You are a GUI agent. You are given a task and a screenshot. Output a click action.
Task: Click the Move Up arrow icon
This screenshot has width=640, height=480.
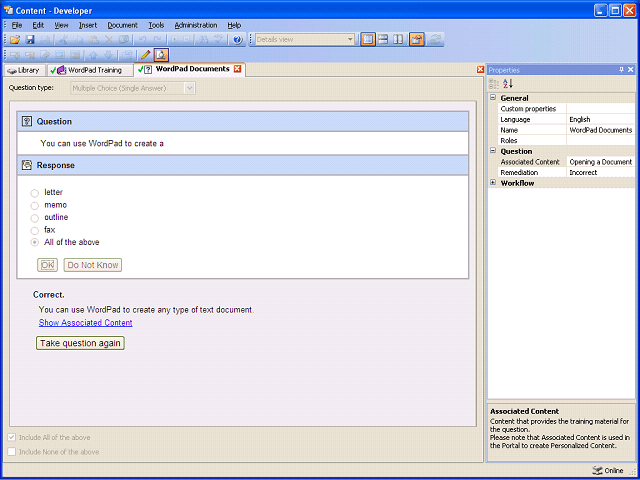coord(93,55)
